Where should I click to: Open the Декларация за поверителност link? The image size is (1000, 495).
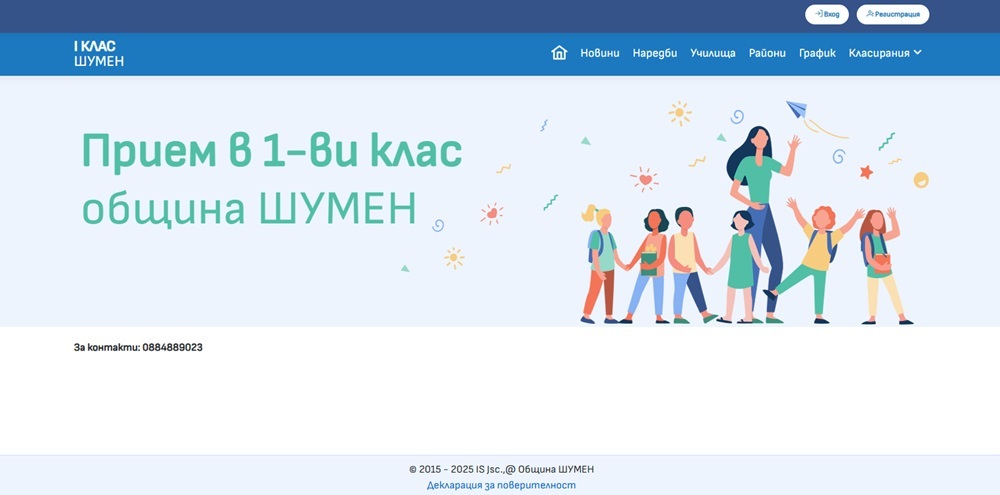[501, 485]
